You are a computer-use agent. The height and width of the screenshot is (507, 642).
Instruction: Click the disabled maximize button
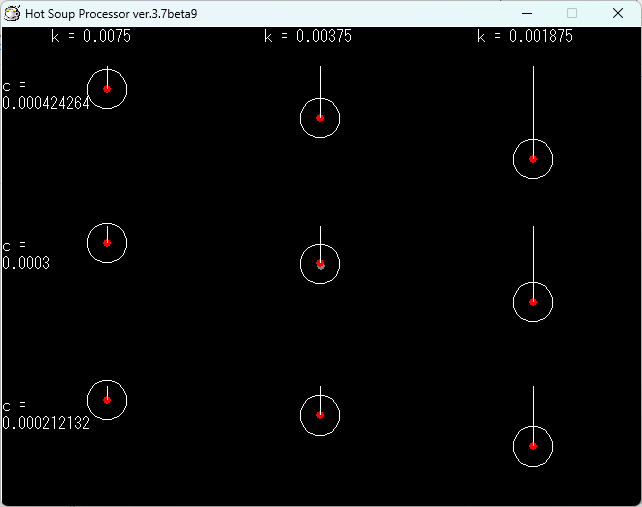click(x=572, y=14)
